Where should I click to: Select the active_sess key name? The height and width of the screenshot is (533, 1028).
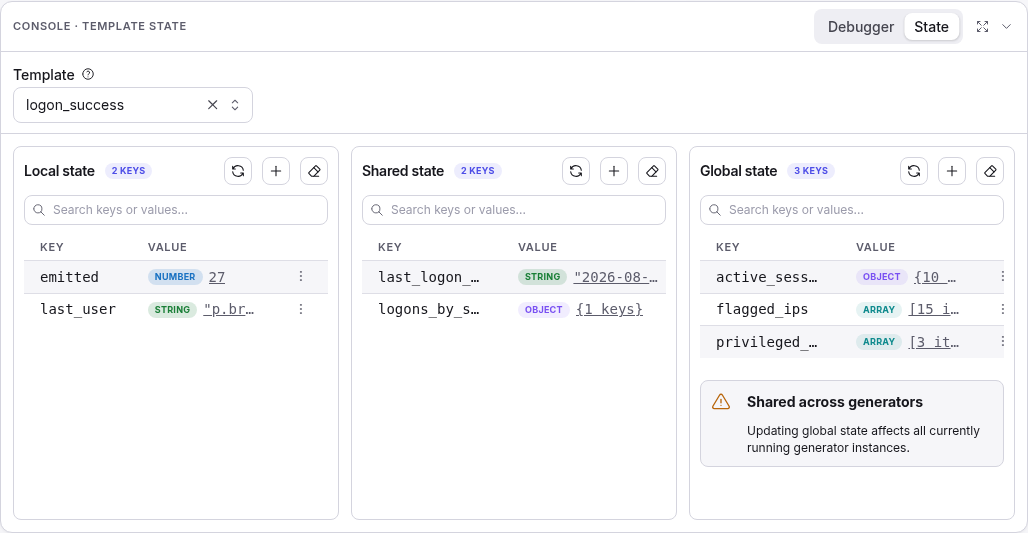coord(766,277)
